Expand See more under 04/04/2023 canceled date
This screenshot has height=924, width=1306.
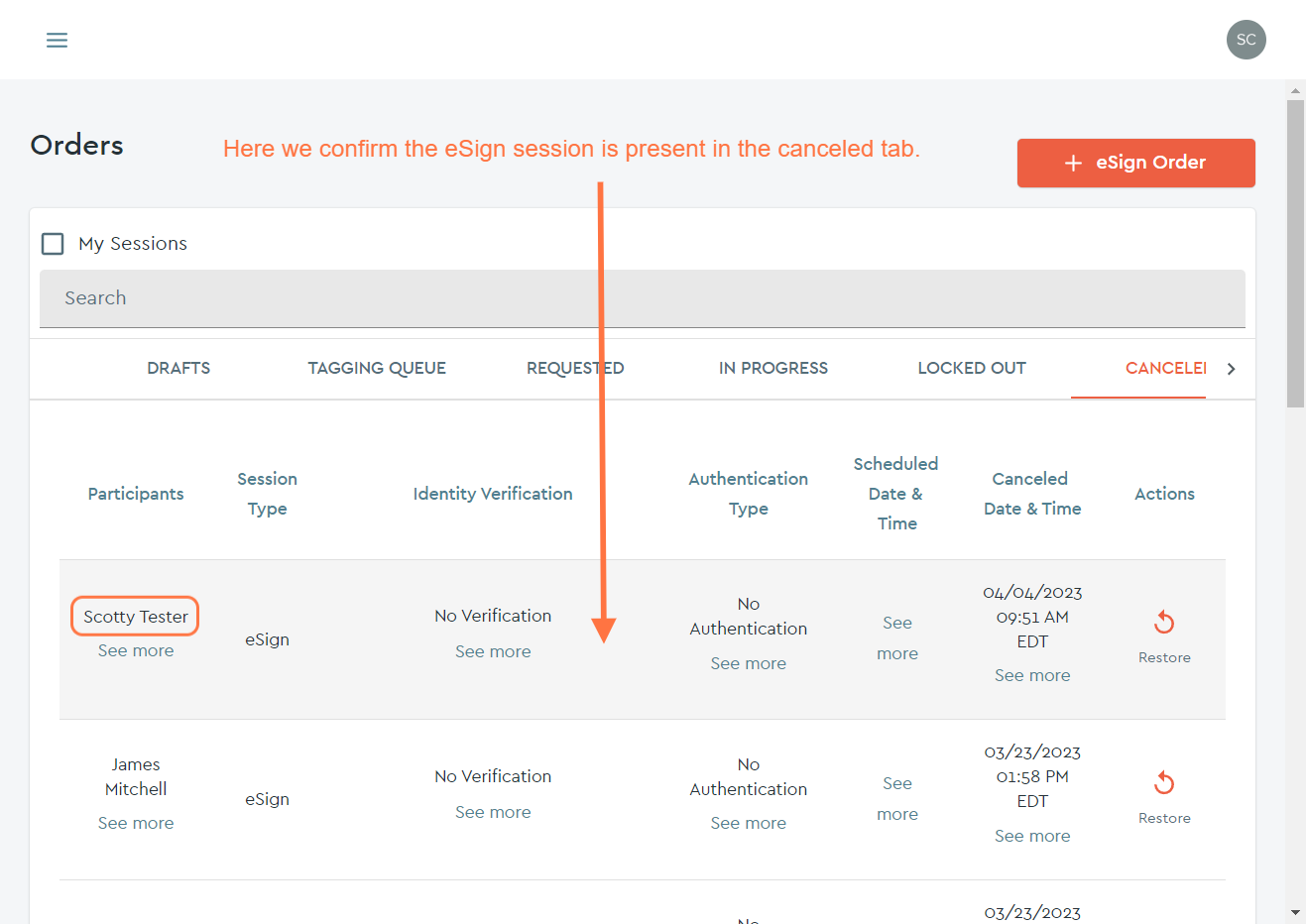click(x=1032, y=675)
